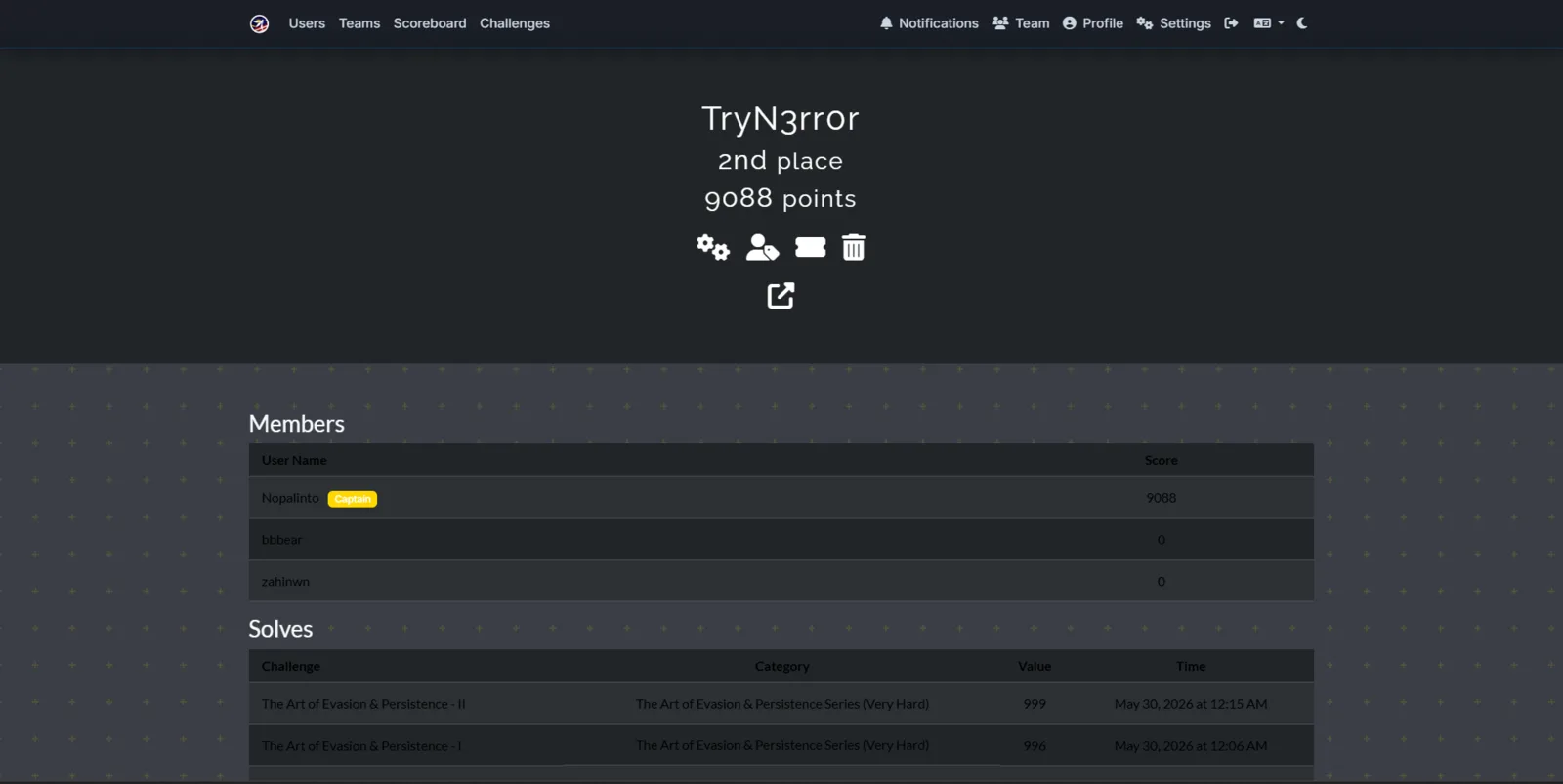Open Settings from the navbar
Viewport: 1563px width, 784px height.
tap(1173, 23)
